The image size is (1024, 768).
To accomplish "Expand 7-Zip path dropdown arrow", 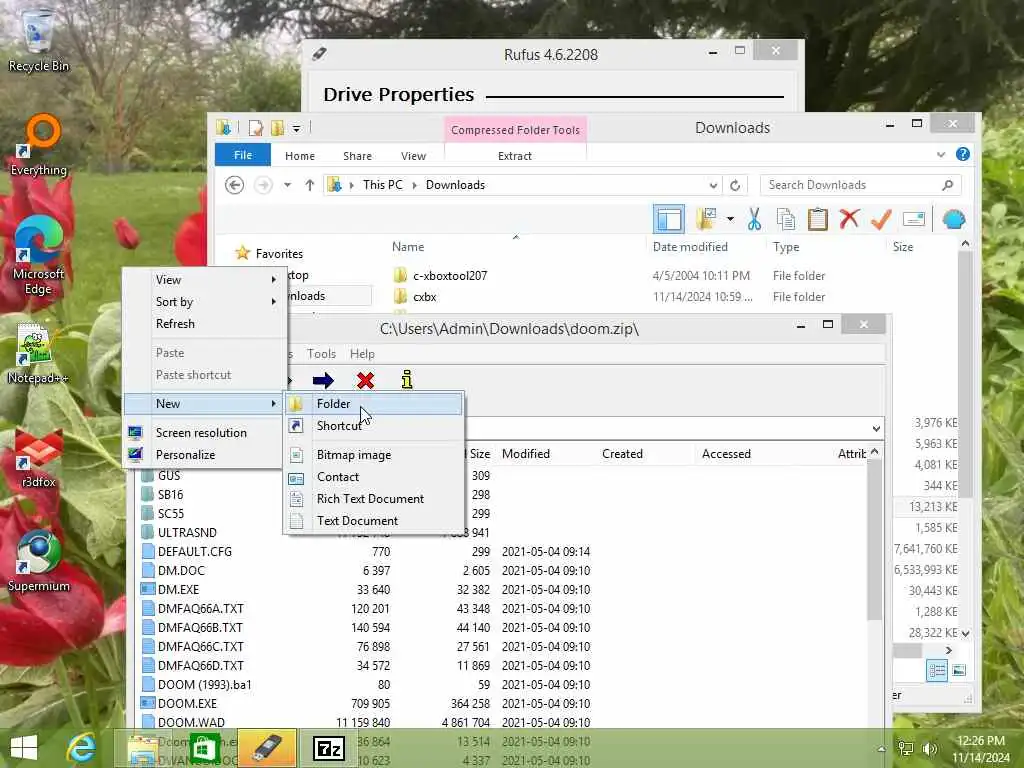I will (876, 429).
